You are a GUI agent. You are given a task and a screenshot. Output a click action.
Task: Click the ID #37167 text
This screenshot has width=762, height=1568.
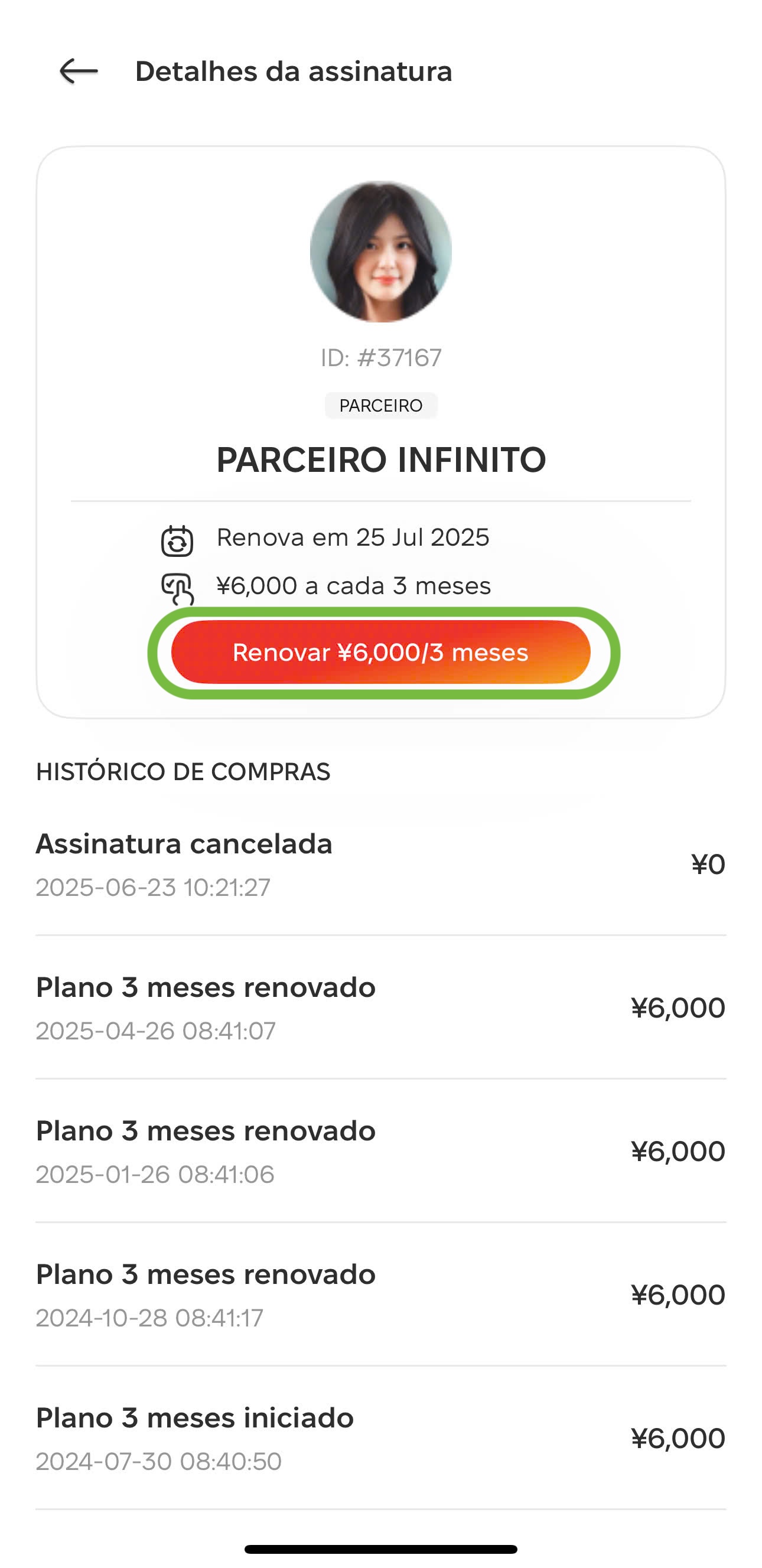[x=381, y=358]
